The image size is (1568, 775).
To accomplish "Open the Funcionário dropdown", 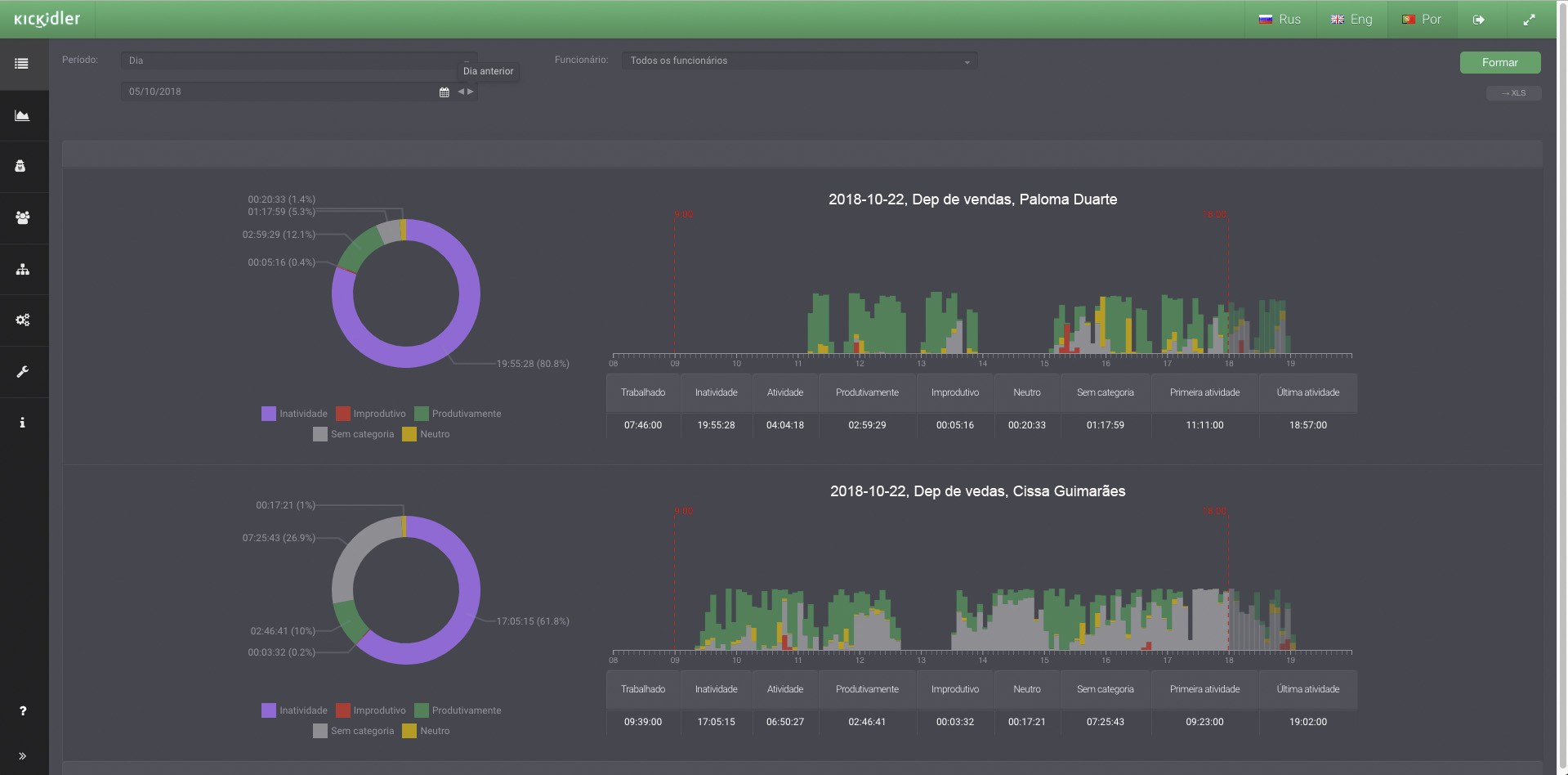I will (798, 60).
